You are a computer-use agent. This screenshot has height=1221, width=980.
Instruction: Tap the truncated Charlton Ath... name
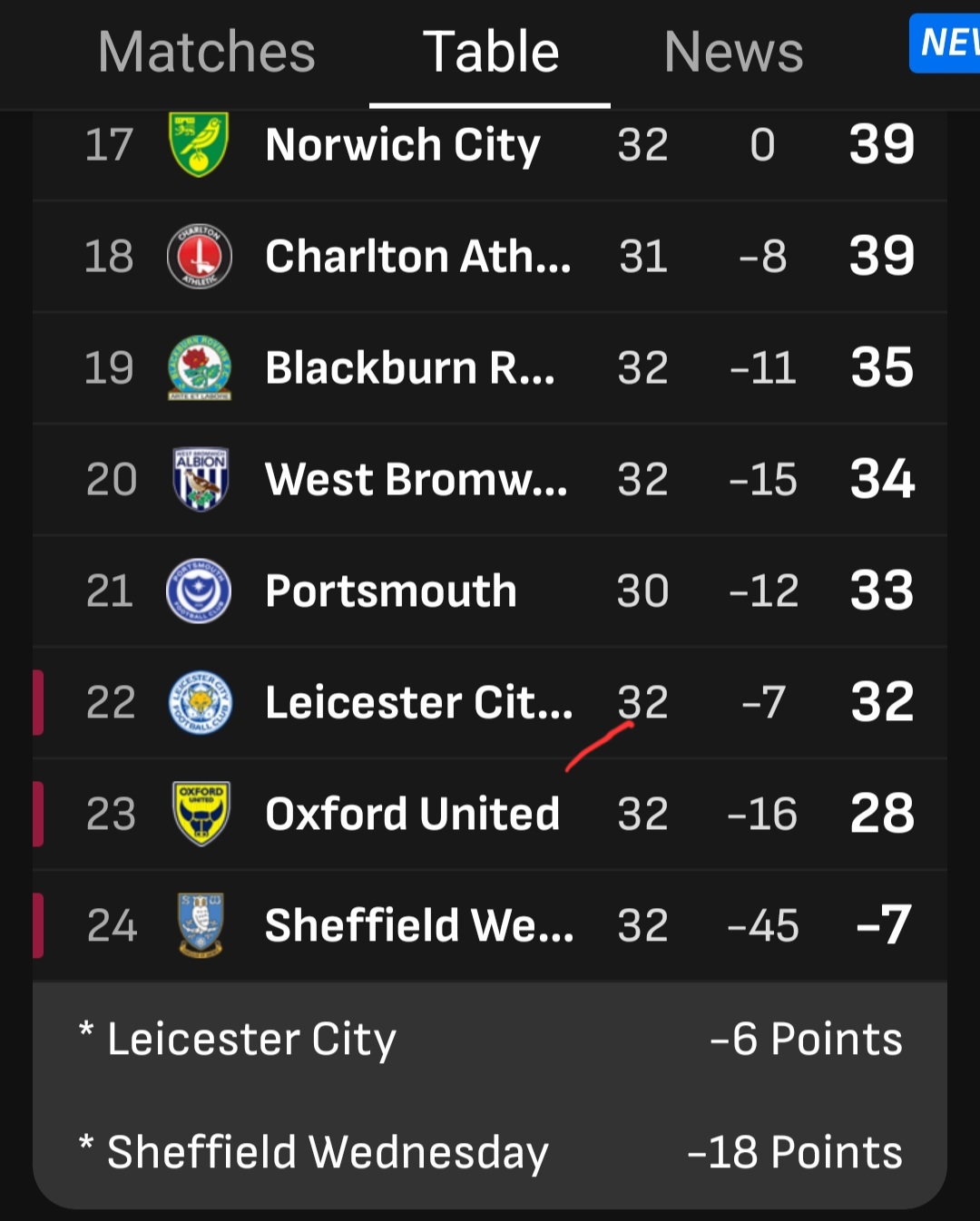(x=417, y=257)
